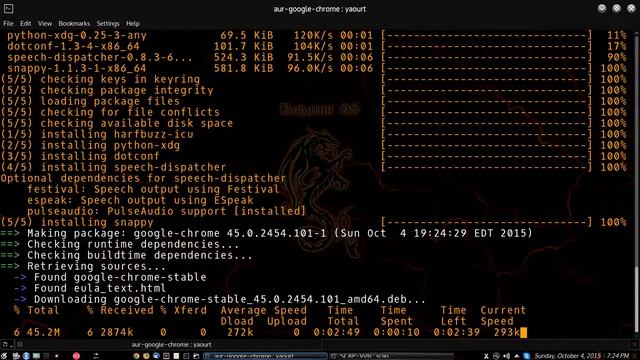
Task: Click the 'snappy-1.1.3-1-x86_64' package name
Action: coord(77,68)
